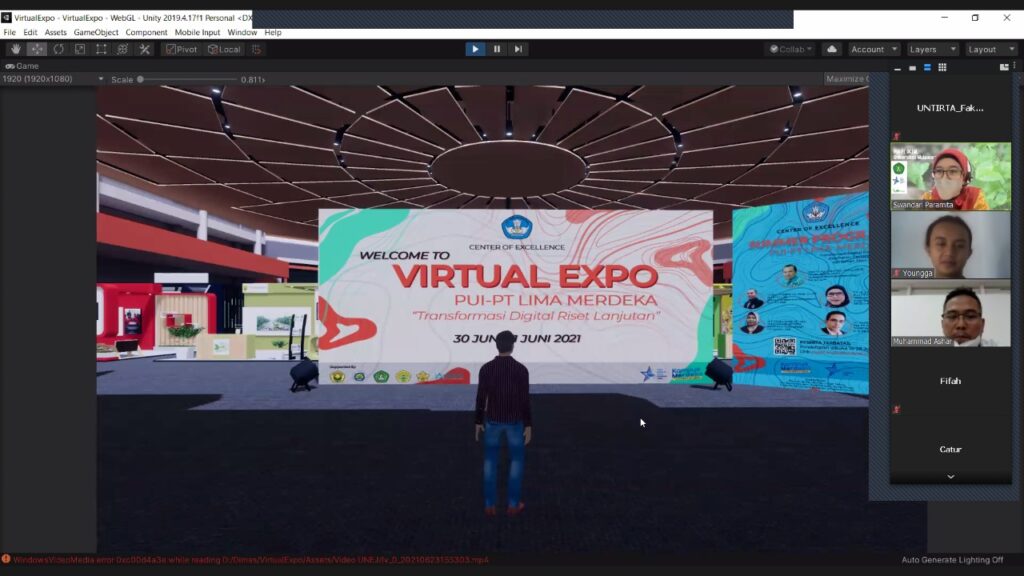1024x576 pixels.
Task: Click the Pause button
Action: pos(496,49)
